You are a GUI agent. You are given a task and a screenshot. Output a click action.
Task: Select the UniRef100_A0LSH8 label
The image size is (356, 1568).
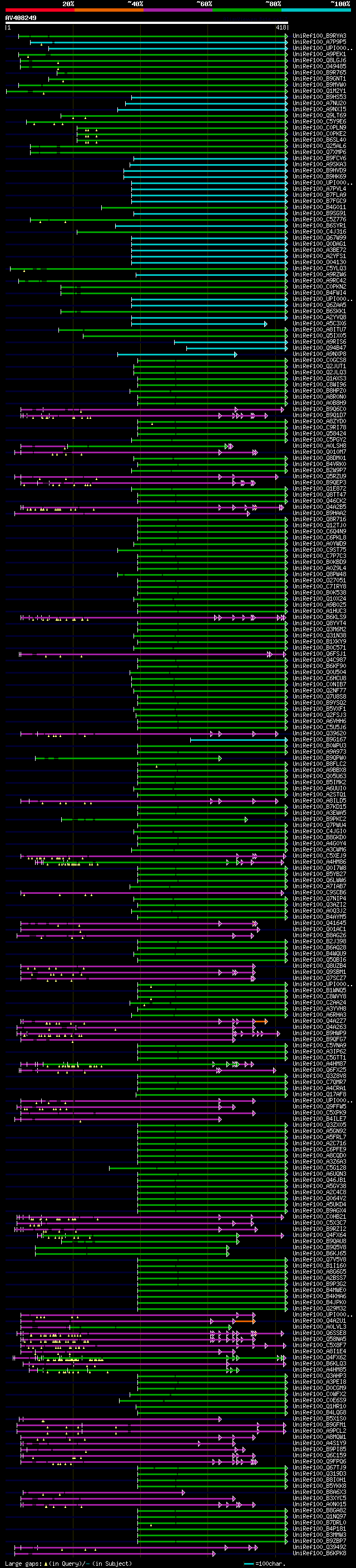point(319,446)
